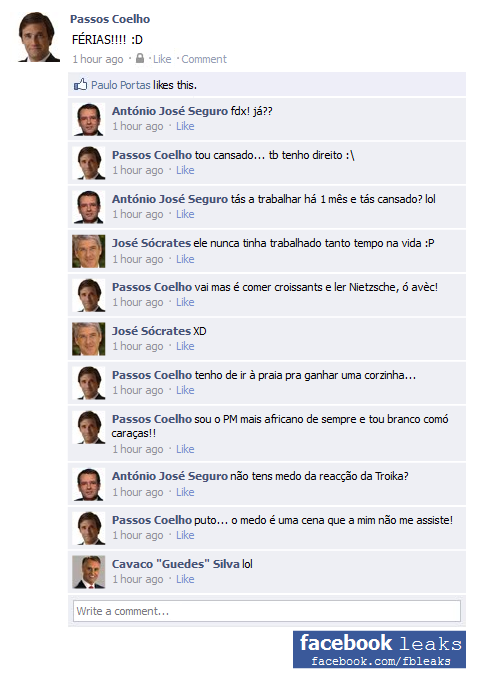Click the thumbs-up icon beside Paulo Portas
This screenshot has height=680, width=480.
coord(80,84)
